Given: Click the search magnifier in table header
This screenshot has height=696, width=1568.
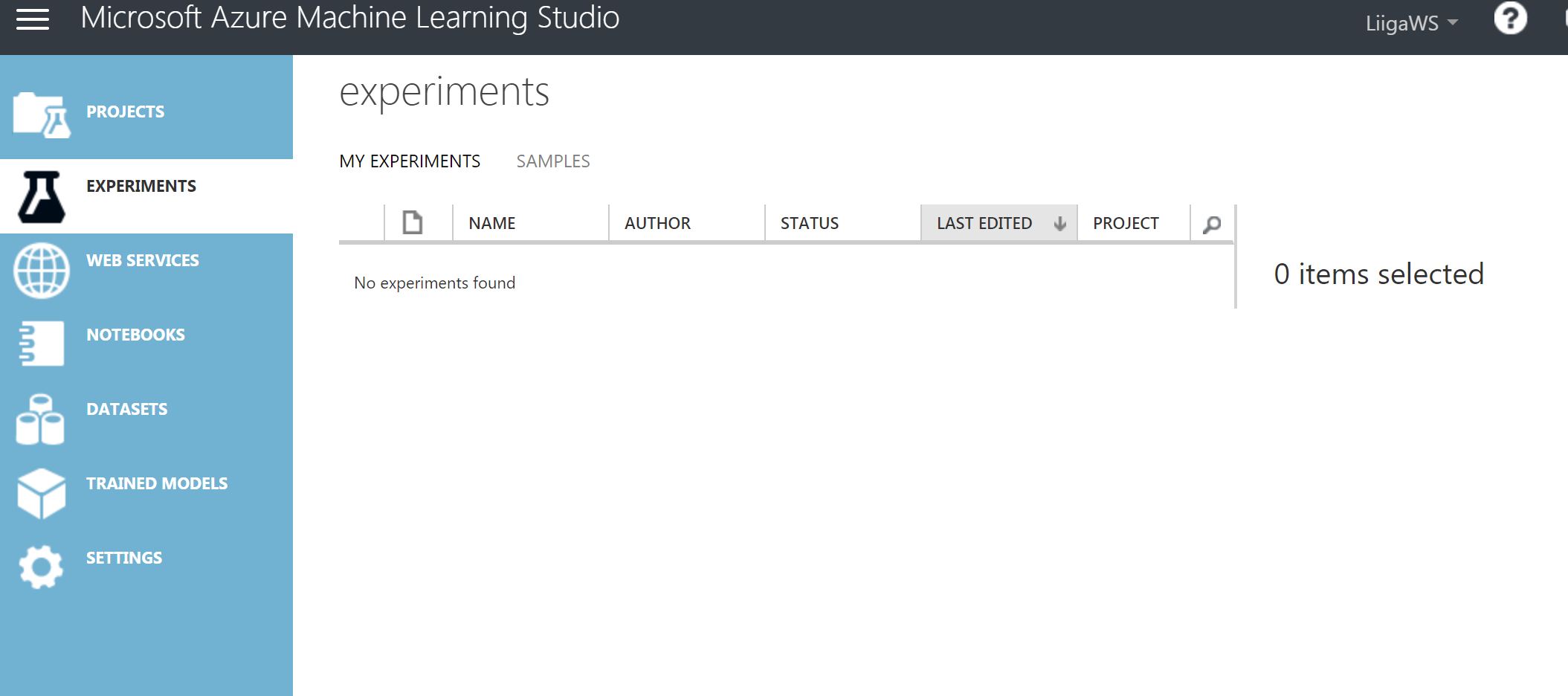Looking at the screenshot, I should click(x=1212, y=224).
